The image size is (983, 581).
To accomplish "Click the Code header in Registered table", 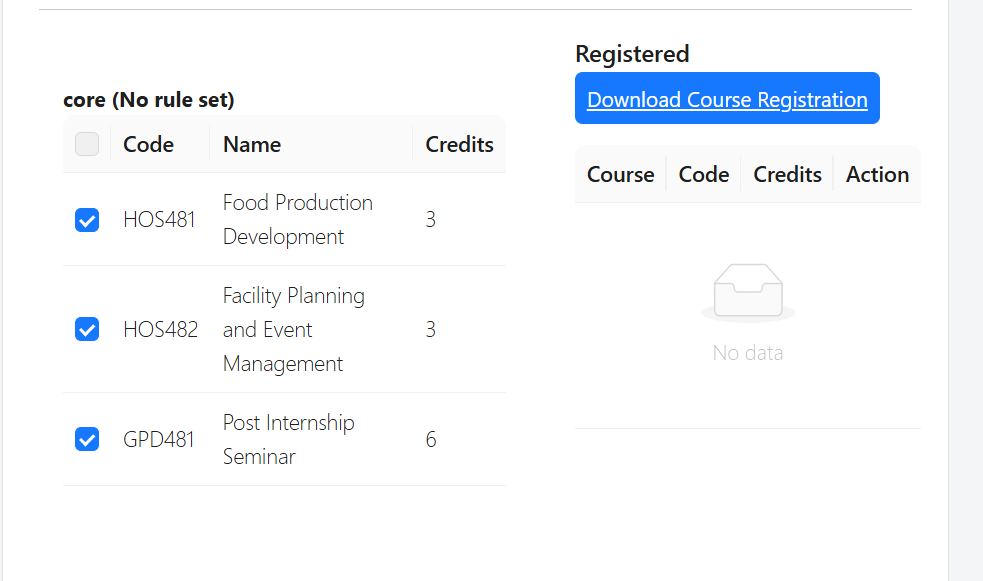I will point(703,174).
